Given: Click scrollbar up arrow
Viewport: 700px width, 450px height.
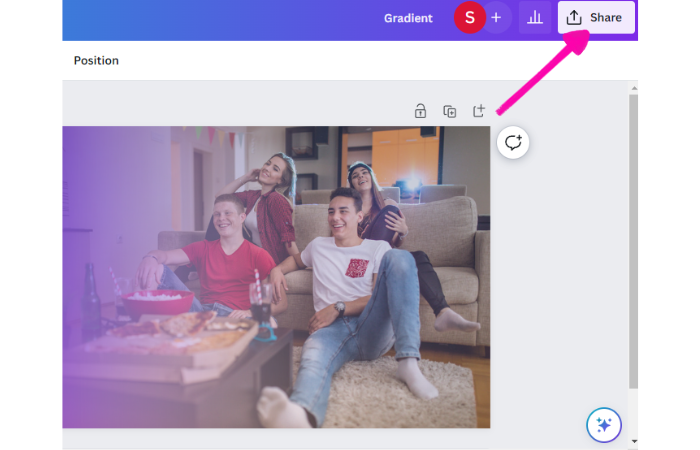Looking at the screenshot, I should [x=634, y=88].
